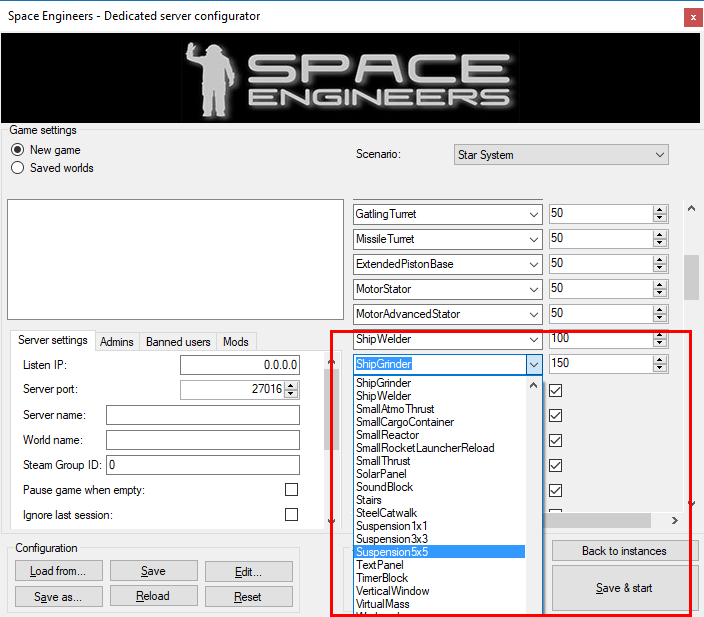This screenshot has height=617, width=704.
Task: Enable Pause game when empty checkbox
Action: coord(291,490)
